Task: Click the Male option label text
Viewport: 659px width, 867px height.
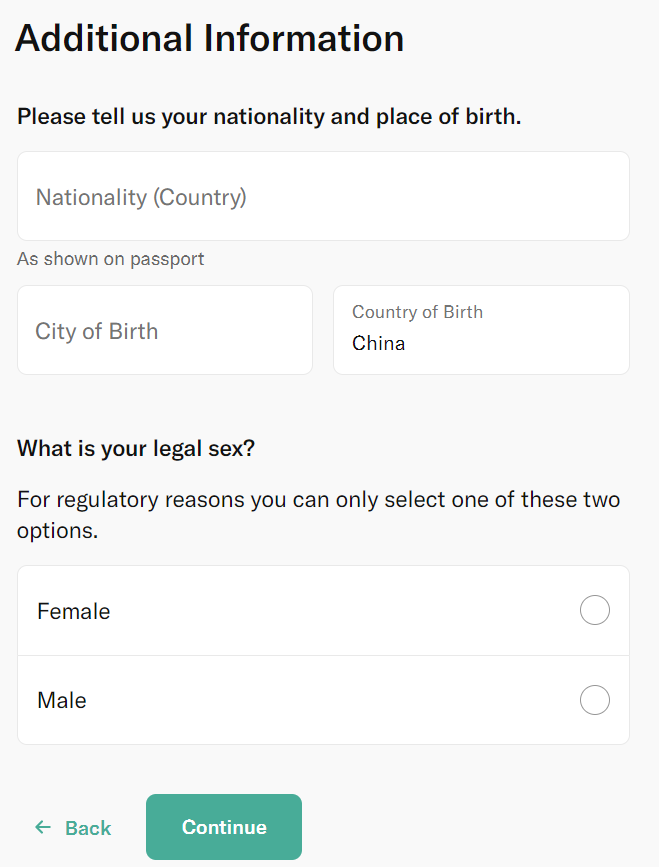Action: tap(62, 701)
